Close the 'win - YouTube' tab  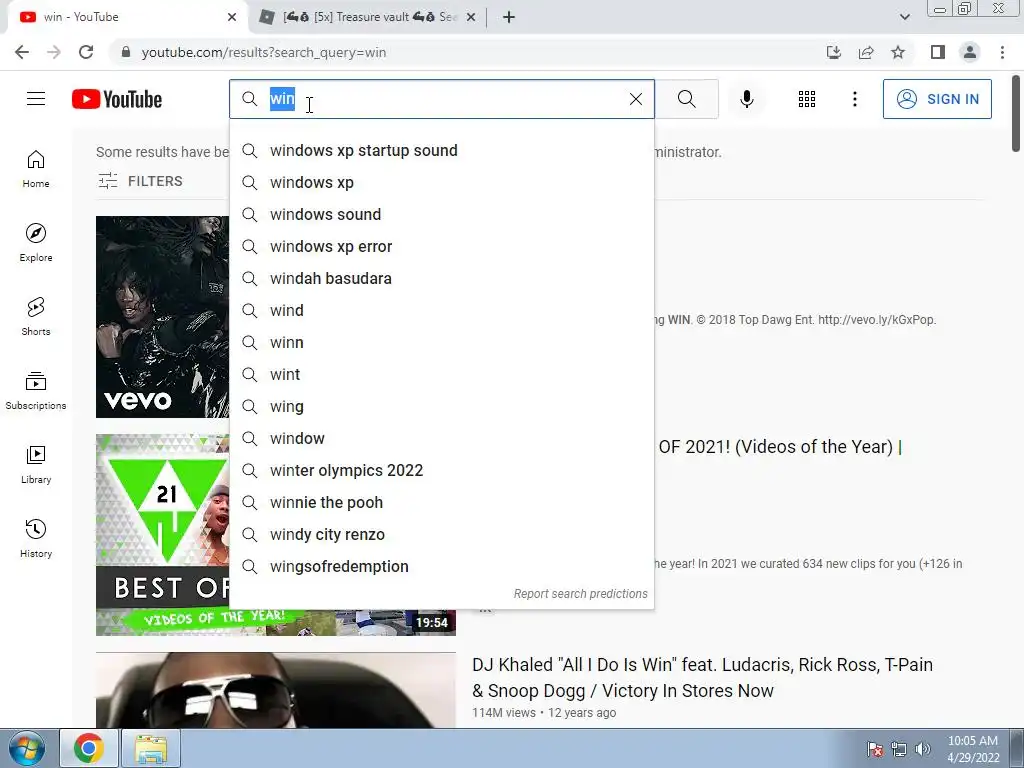coord(232,17)
